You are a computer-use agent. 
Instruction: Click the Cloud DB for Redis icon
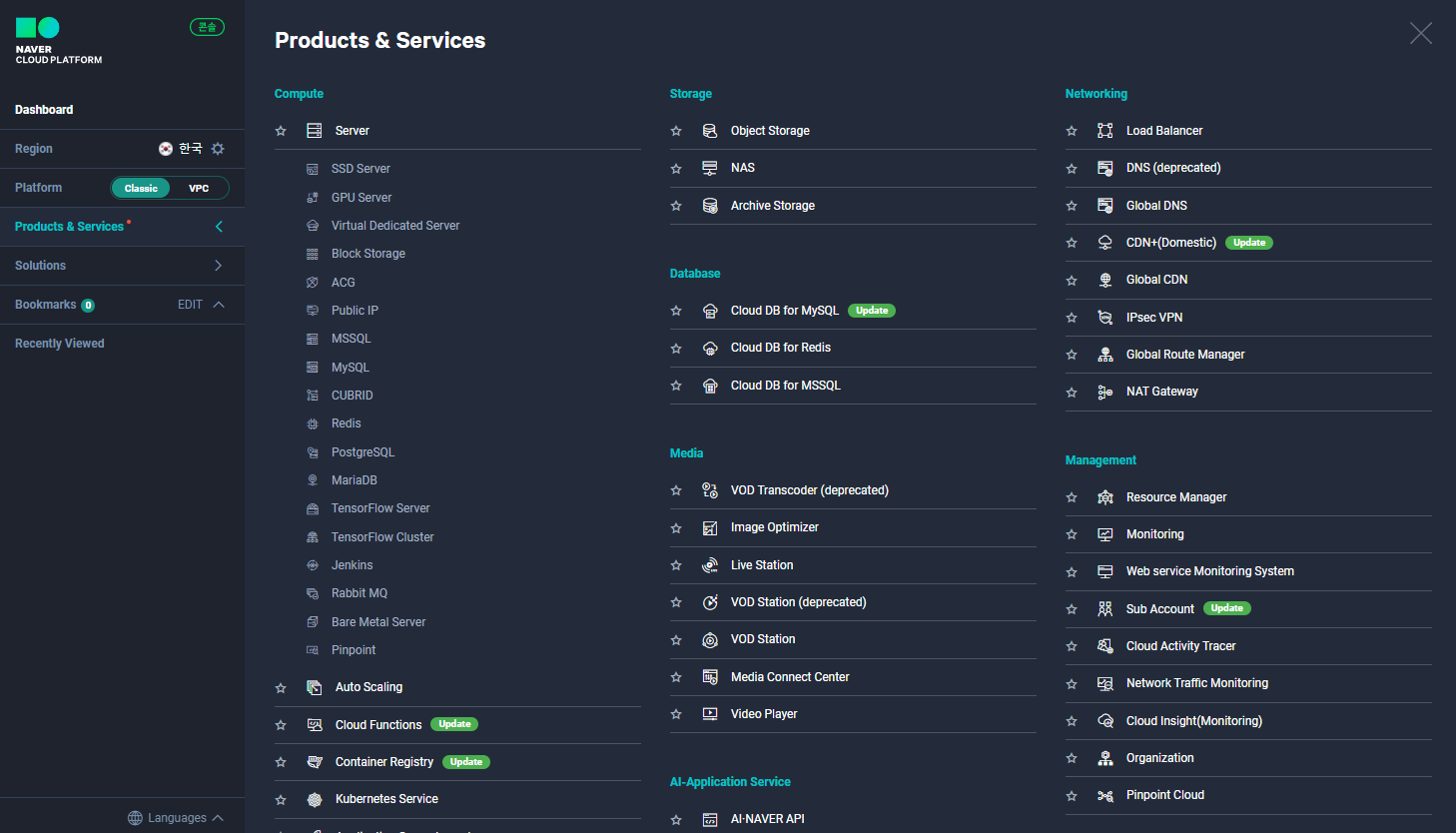[710, 348]
